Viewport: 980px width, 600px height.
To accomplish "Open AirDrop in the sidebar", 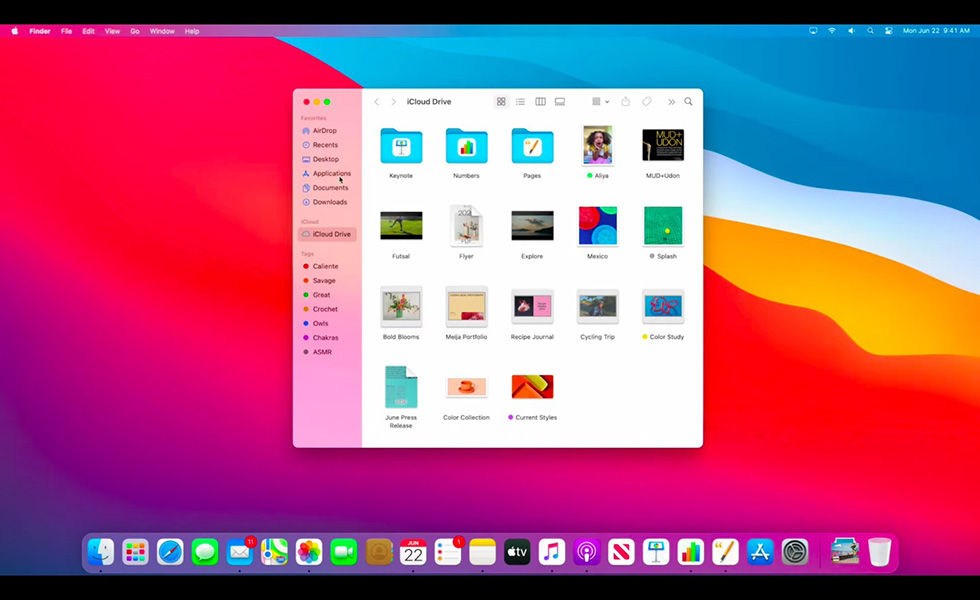I will [324, 131].
